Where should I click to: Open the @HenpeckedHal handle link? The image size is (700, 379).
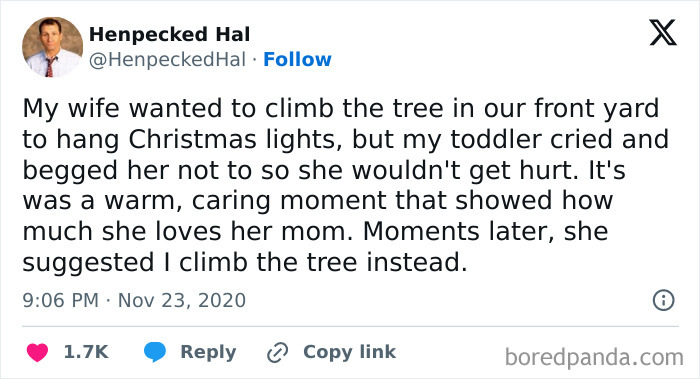[x=167, y=59]
